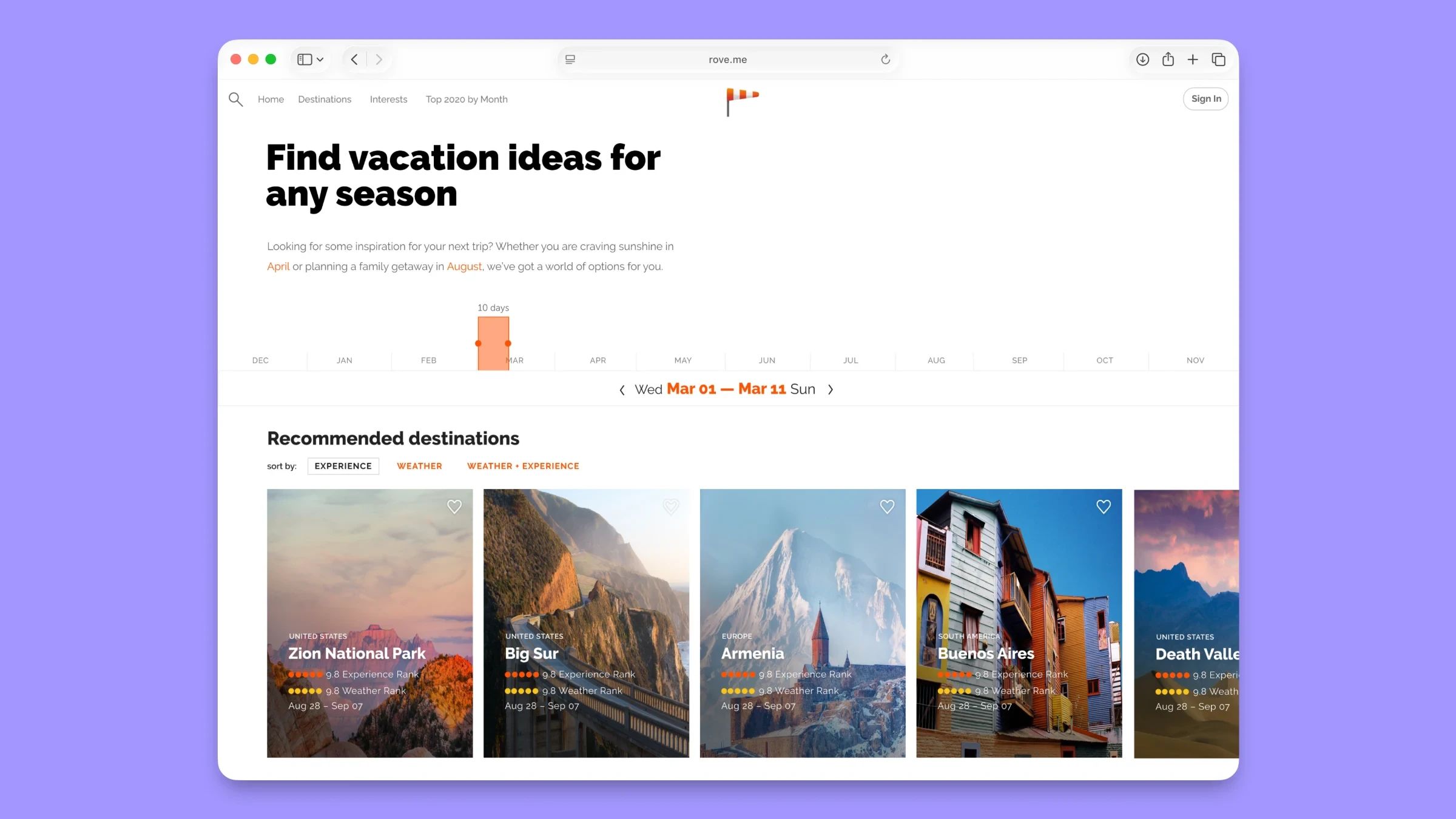Favorite Big Sur with heart icon

tap(670, 507)
